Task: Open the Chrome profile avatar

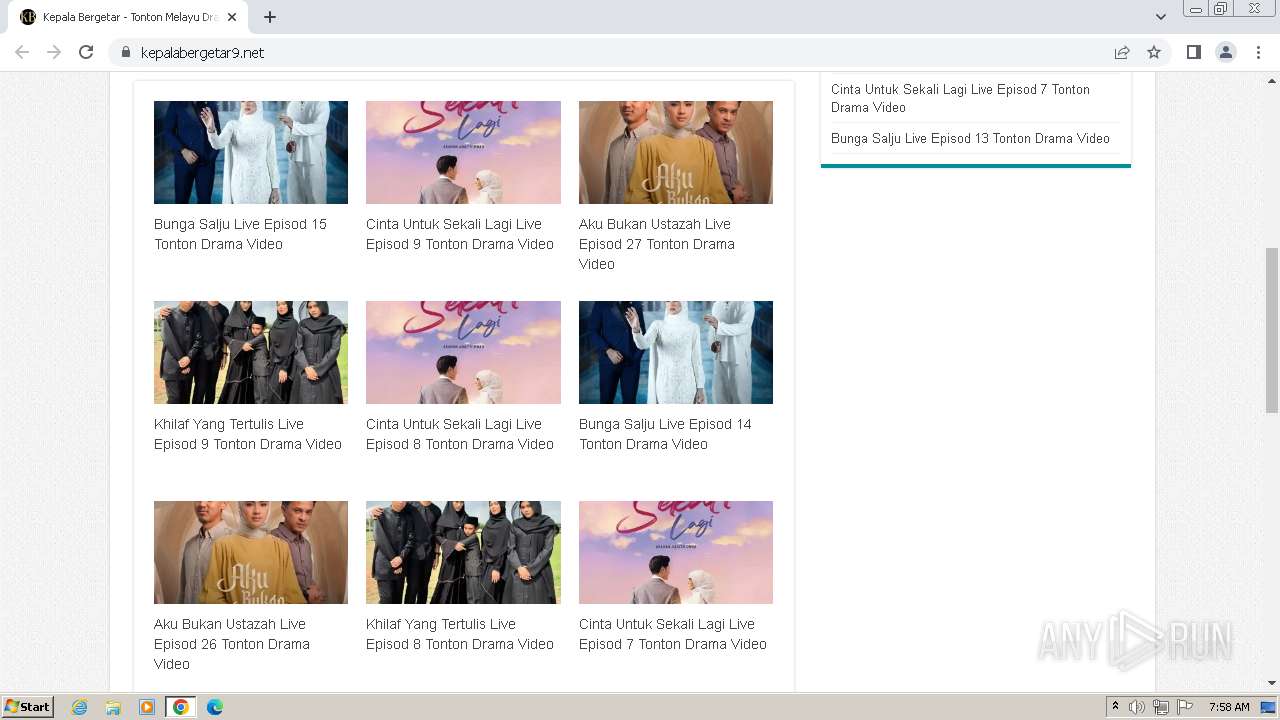Action: [x=1225, y=52]
